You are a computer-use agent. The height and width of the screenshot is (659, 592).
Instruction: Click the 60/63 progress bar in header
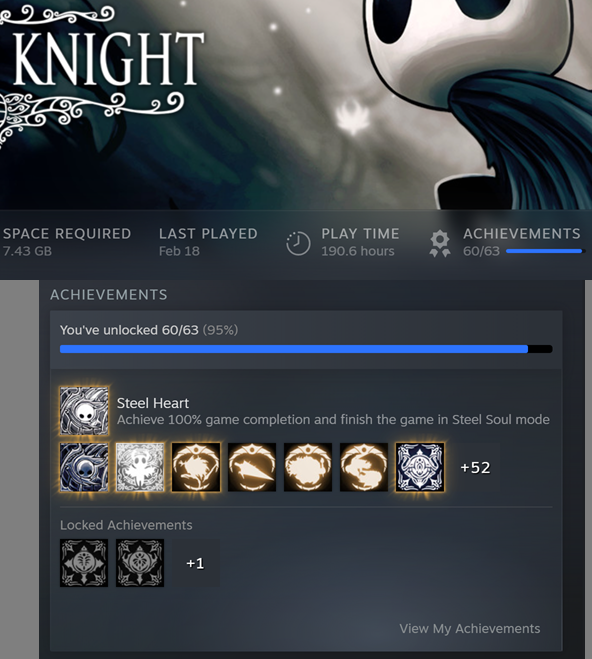coord(545,251)
